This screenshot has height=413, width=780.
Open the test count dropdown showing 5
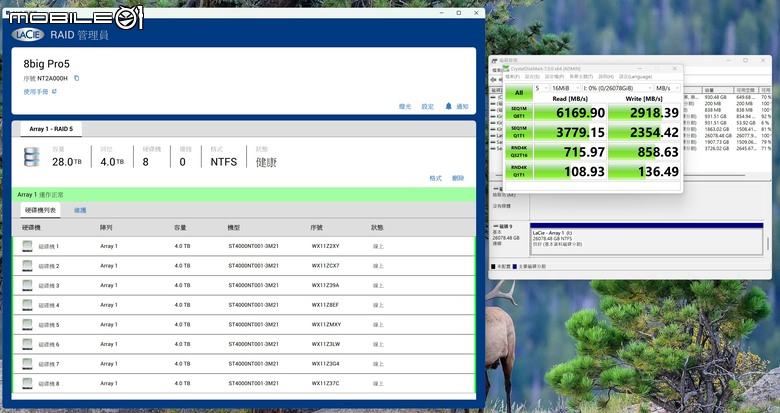pos(541,88)
